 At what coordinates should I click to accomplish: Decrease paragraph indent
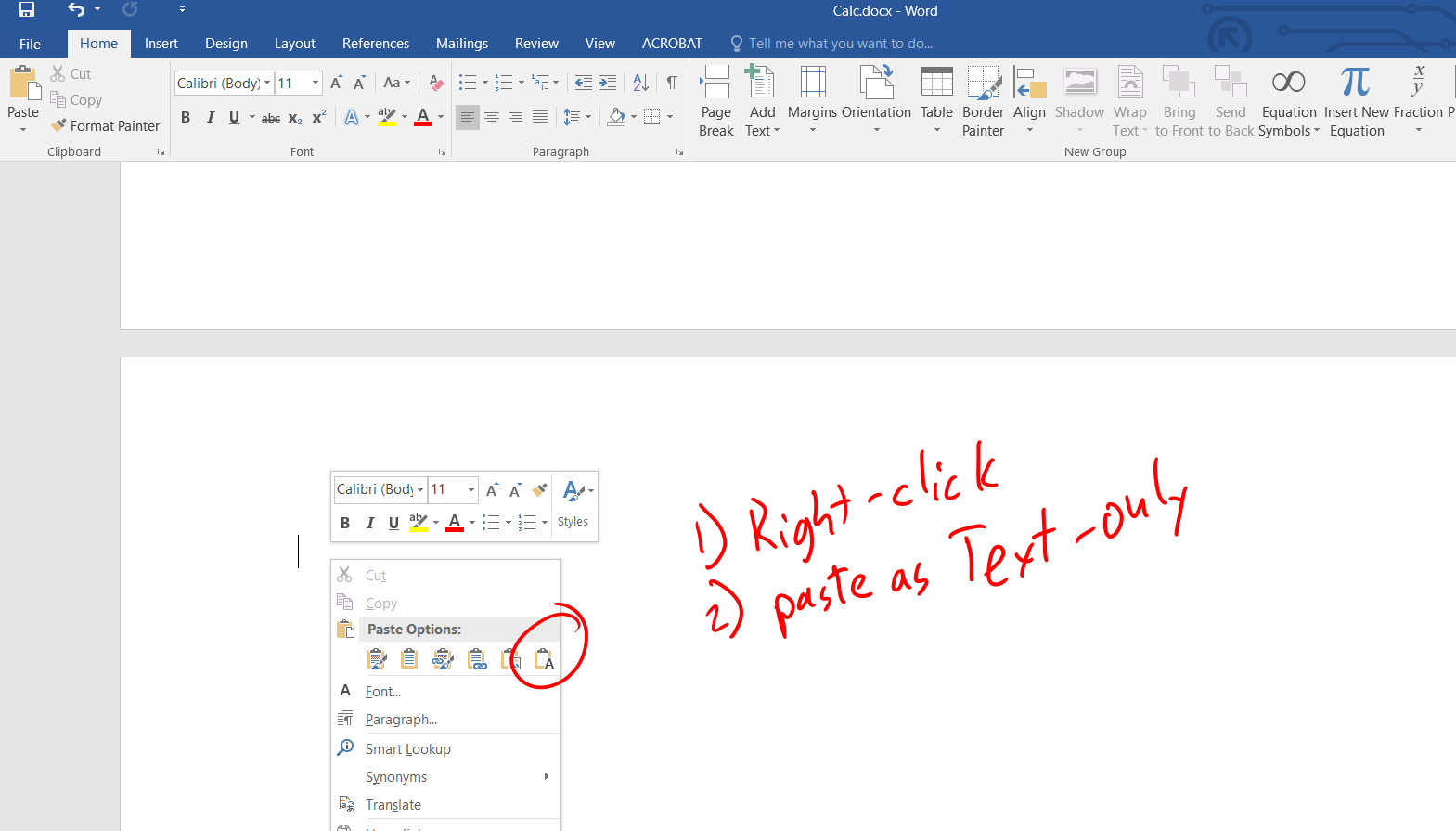(583, 83)
